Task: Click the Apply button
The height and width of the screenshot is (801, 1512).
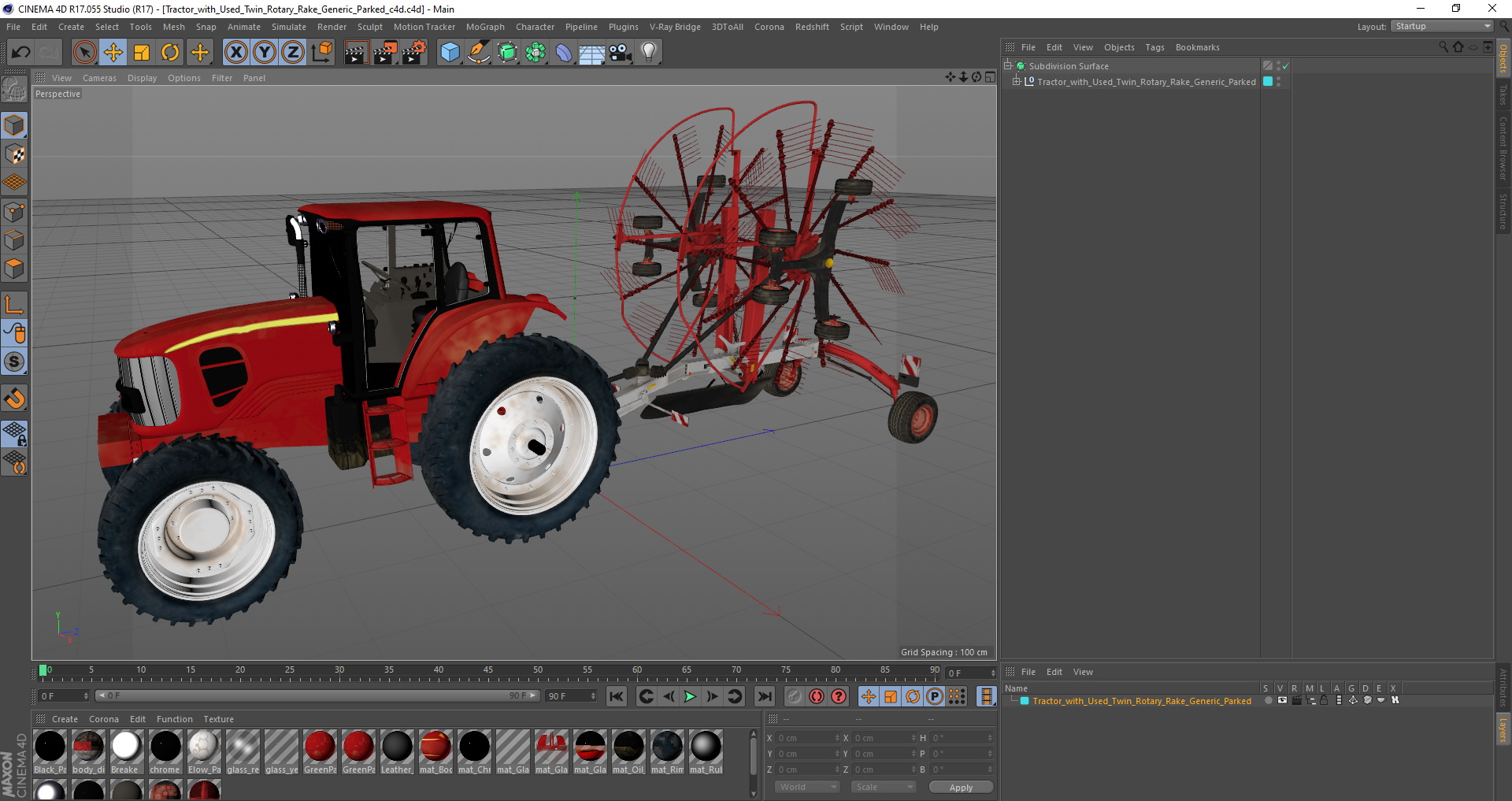Action: (x=961, y=788)
